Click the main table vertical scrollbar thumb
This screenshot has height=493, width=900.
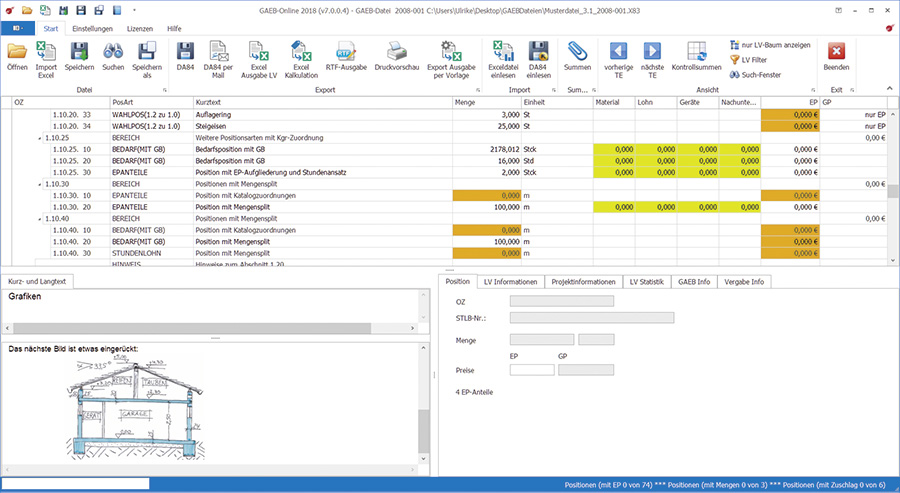pyautogui.click(x=893, y=191)
